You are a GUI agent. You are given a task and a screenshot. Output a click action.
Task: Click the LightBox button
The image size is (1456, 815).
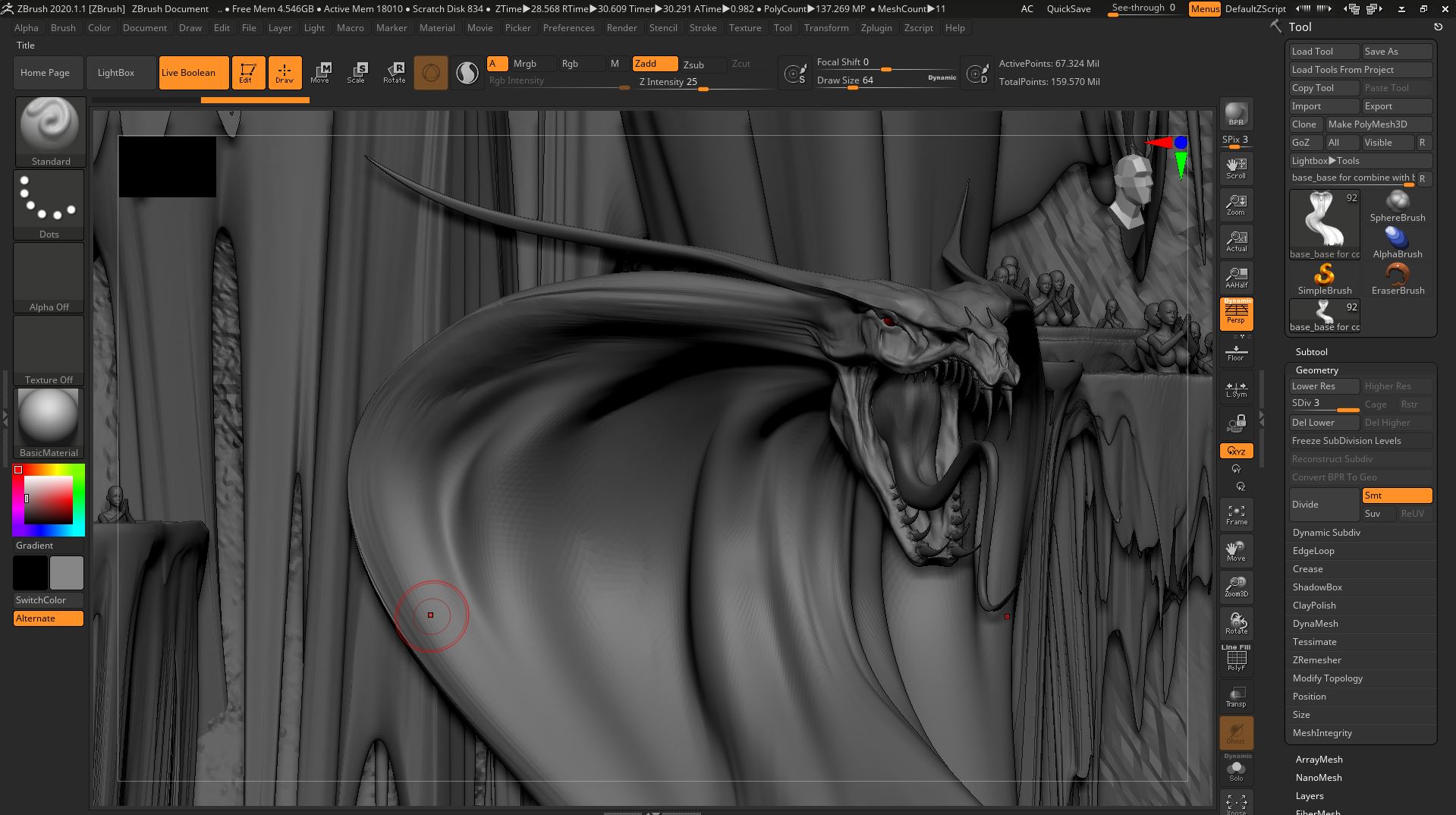pos(116,73)
